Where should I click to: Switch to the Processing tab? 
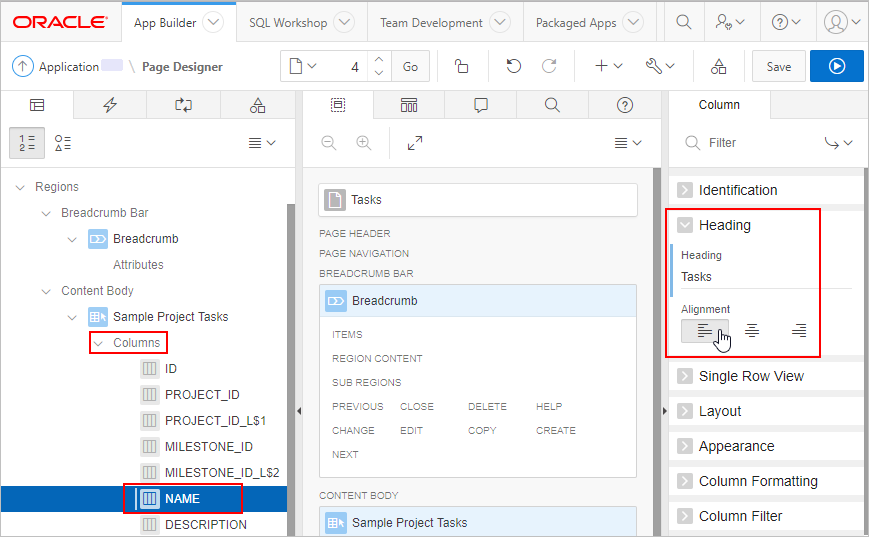click(x=183, y=105)
